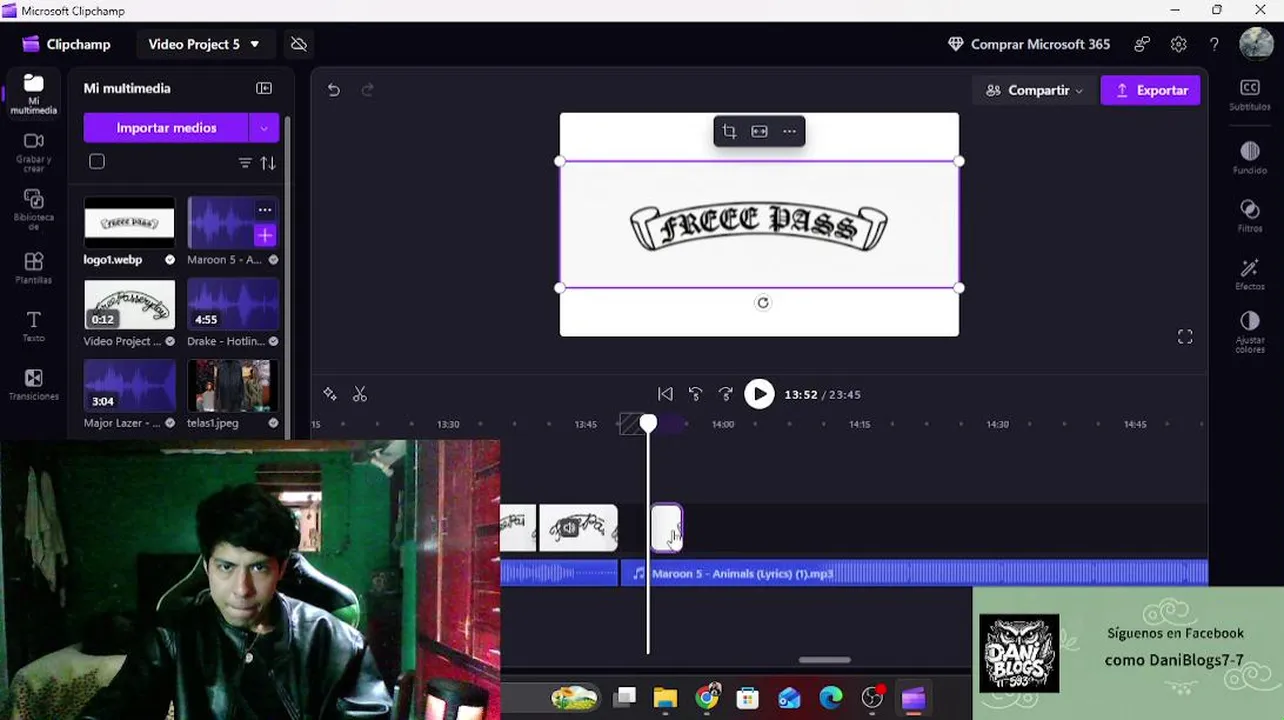Open Microsoft Edge in taskbar

(x=831, y=698)
